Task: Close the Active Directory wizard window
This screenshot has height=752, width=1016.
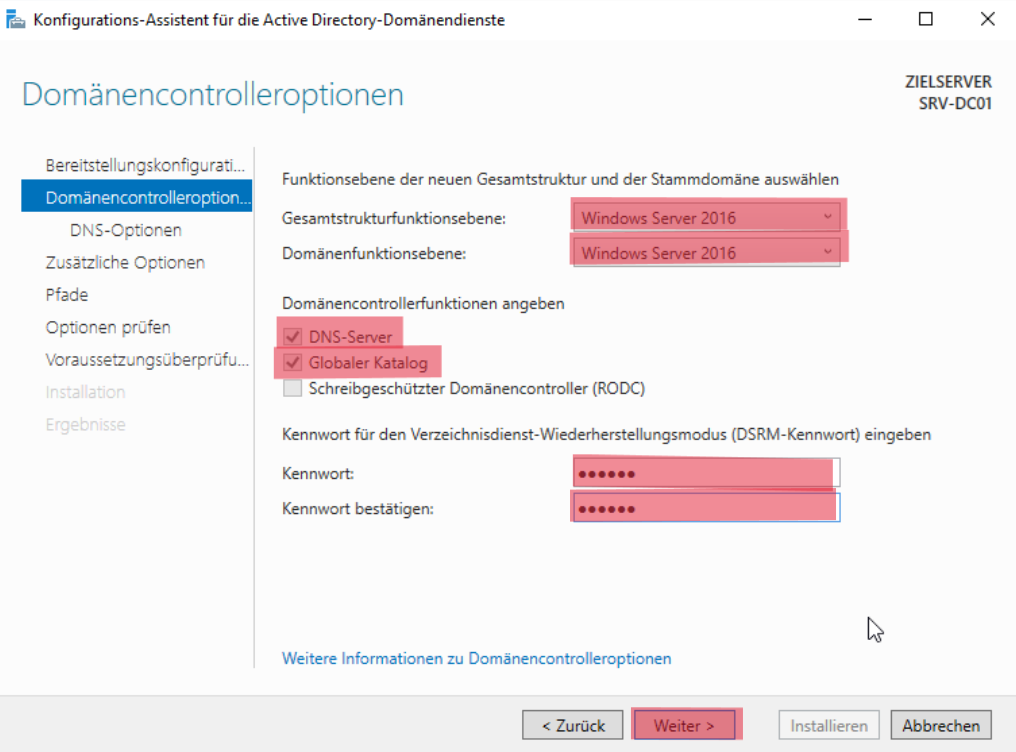Action: pyautogui.click(x=987, y=20)
